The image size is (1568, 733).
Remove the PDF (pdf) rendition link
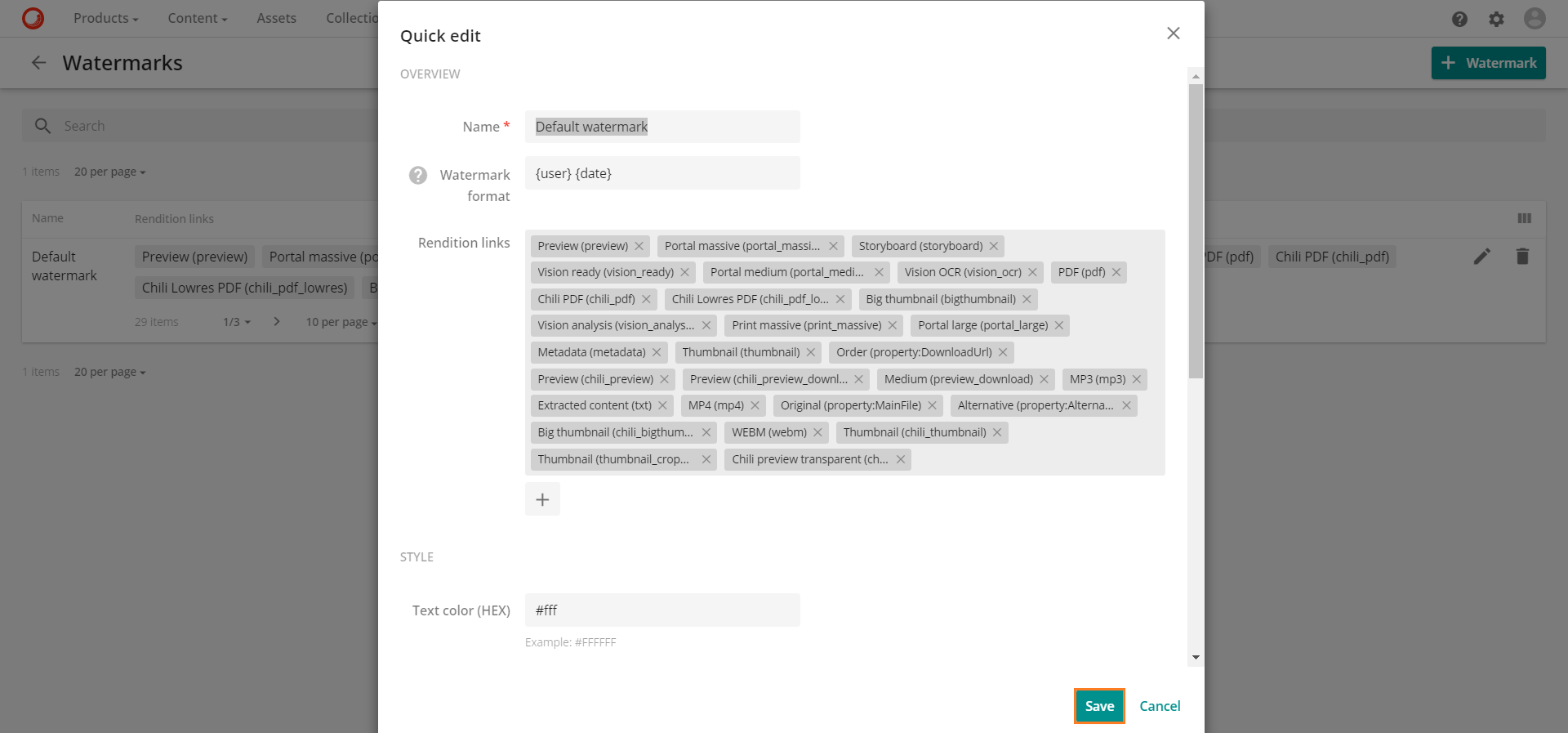pos(1116,272)
